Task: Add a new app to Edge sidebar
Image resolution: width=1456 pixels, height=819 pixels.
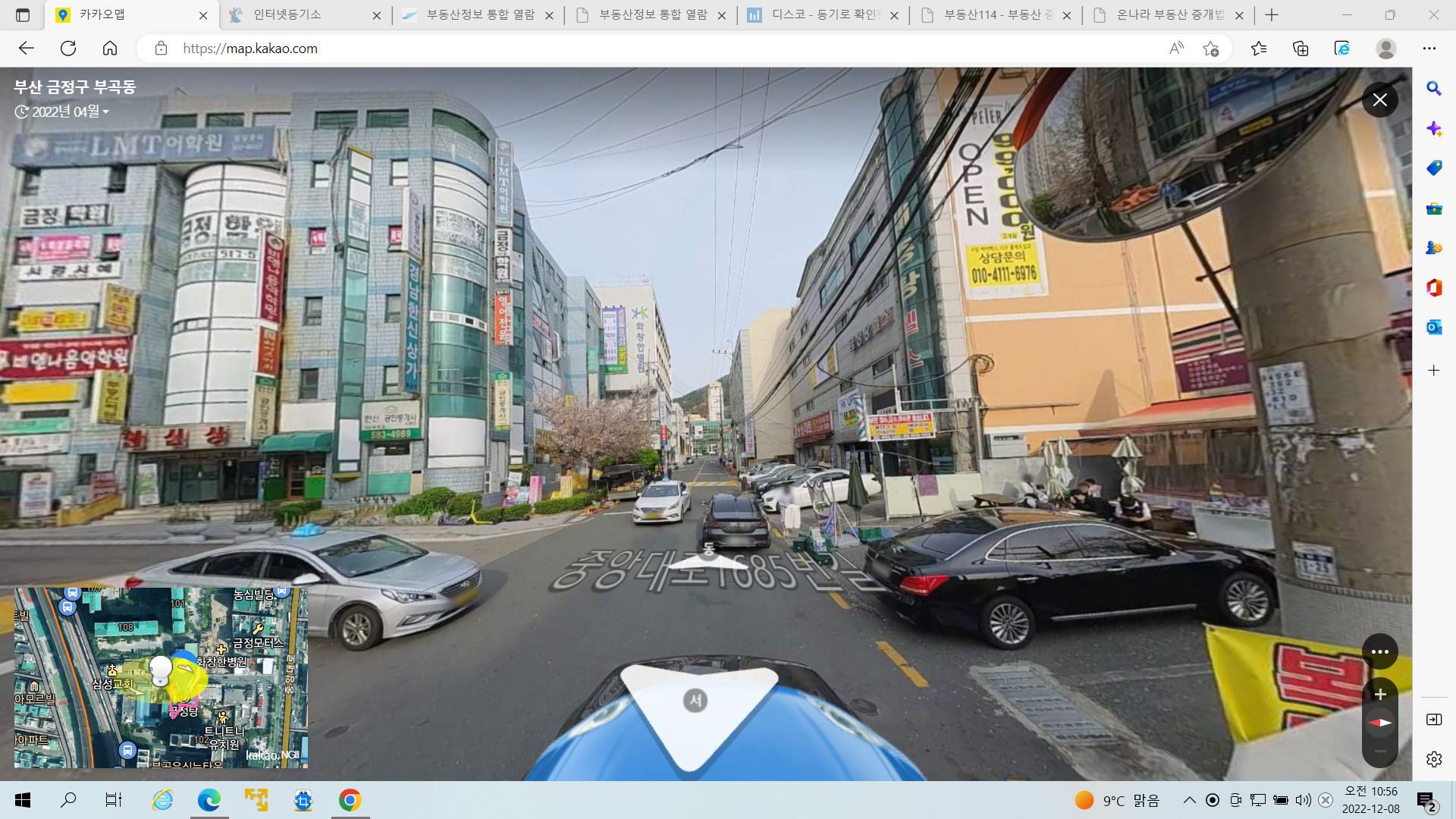Action: (1433, 371)
